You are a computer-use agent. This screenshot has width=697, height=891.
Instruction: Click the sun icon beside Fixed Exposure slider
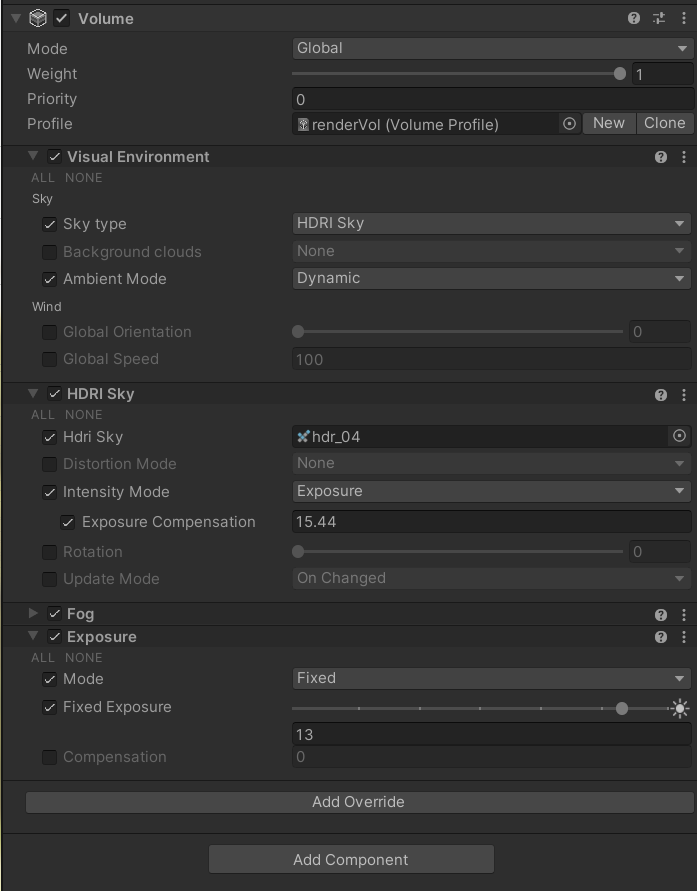(x=681, y=708)
